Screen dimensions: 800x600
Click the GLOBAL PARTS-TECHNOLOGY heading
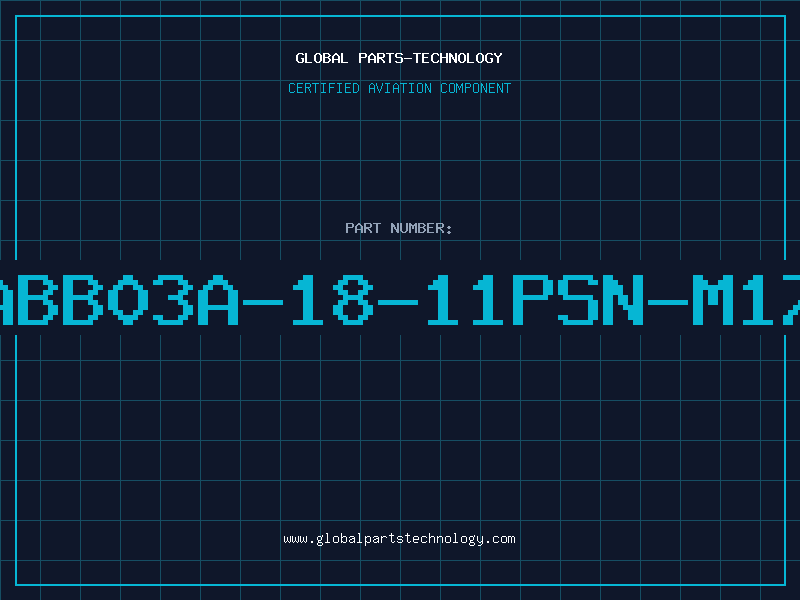coord(399,58)
